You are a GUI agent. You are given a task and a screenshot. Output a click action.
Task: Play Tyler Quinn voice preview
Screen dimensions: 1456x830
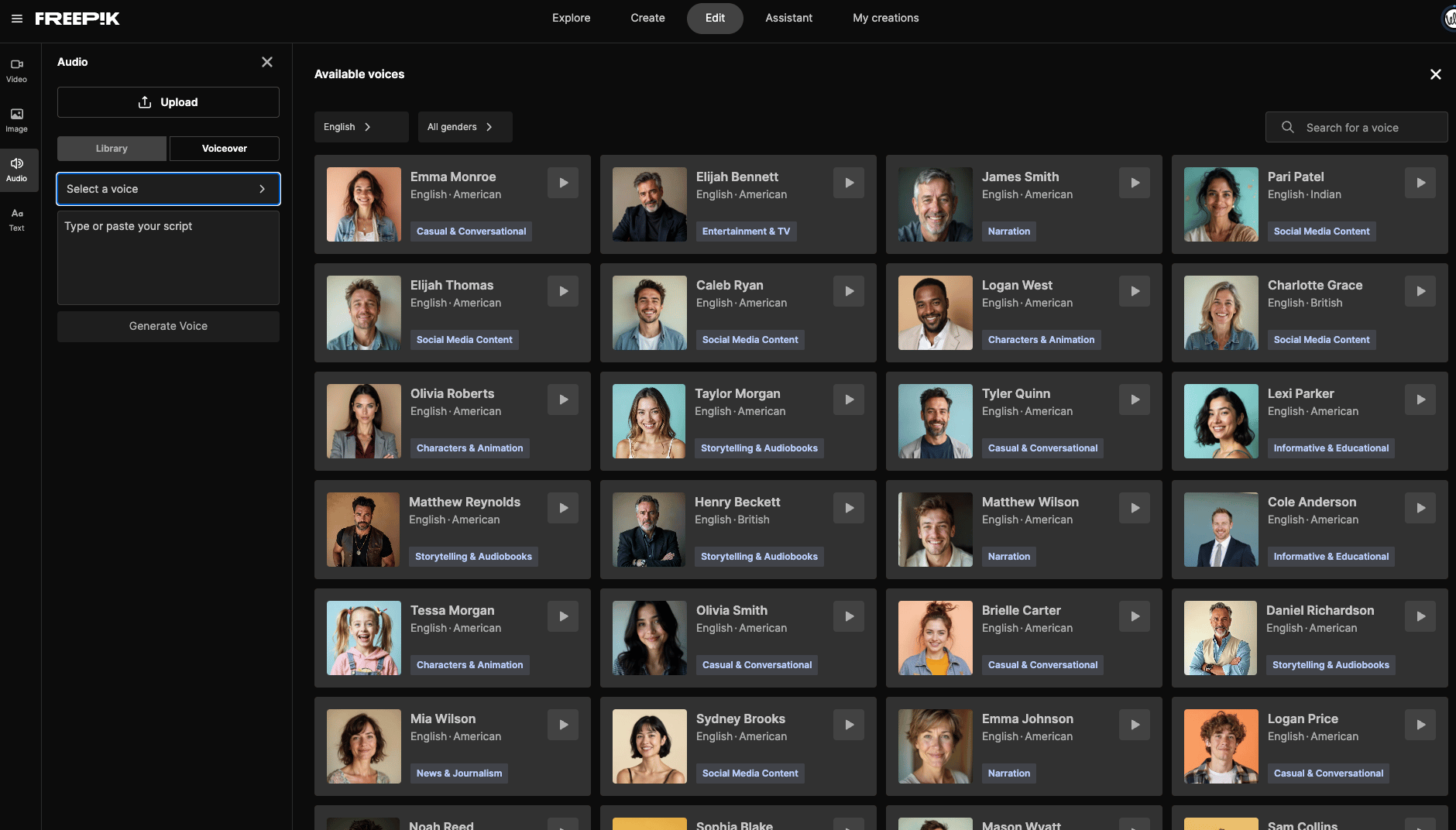tap(1135, 400)
